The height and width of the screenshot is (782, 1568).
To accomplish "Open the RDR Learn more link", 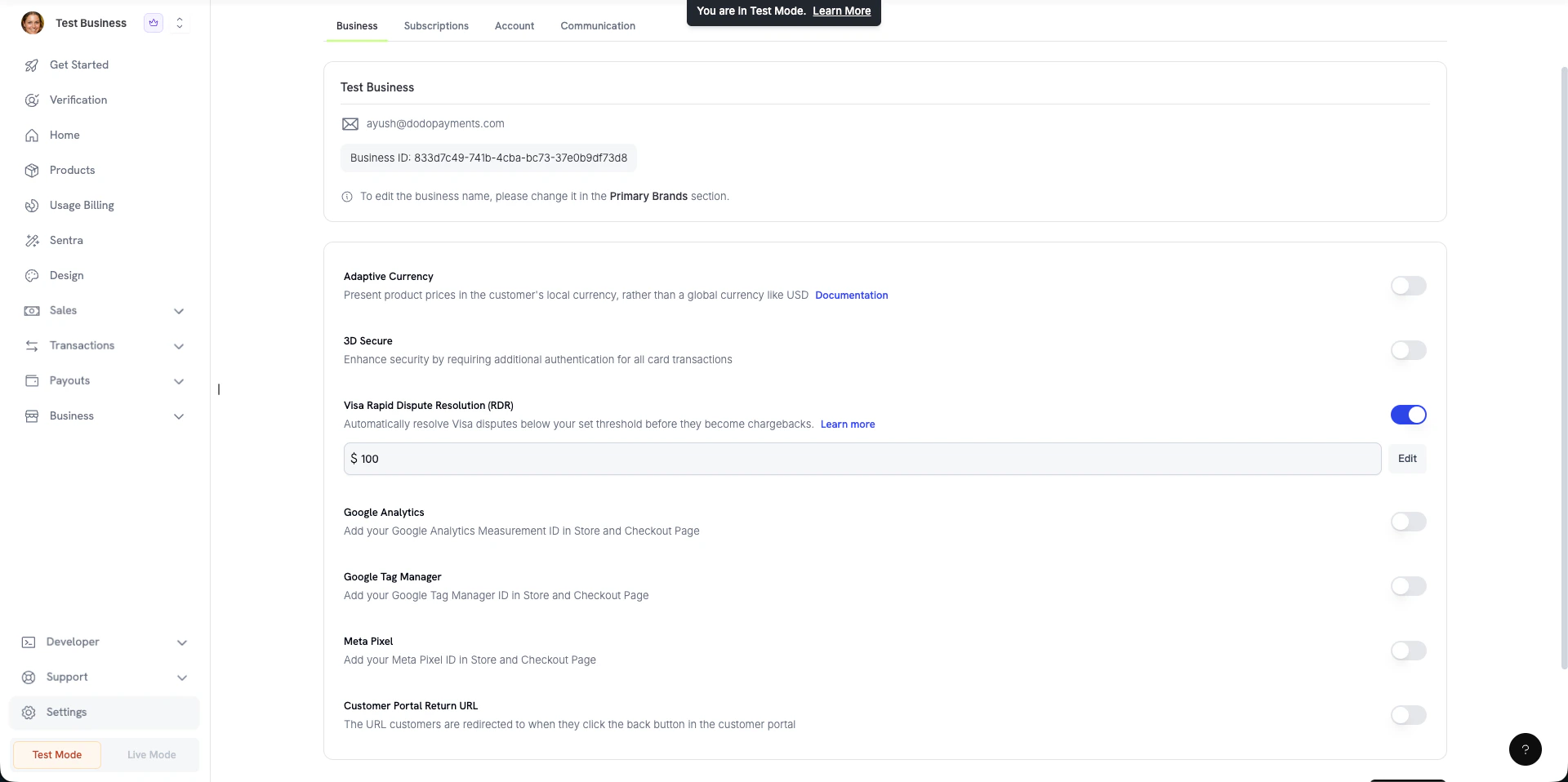I will click(847, 424).
